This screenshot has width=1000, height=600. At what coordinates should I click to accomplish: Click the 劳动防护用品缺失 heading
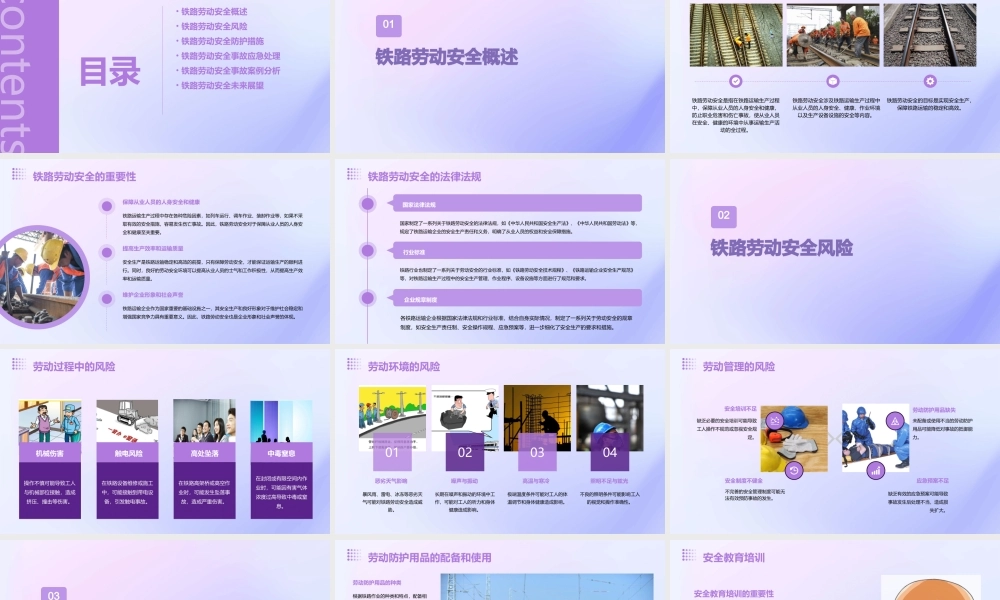[934, 410]
